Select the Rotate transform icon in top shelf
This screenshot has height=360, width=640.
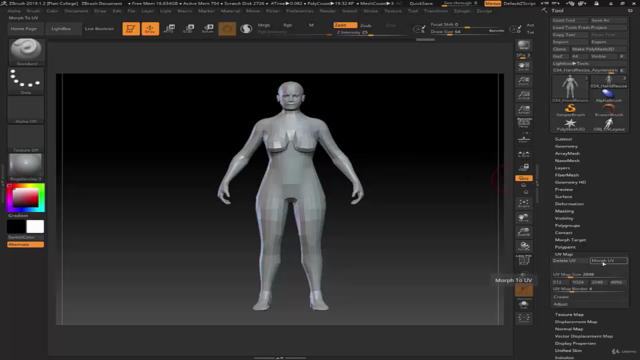208,29
